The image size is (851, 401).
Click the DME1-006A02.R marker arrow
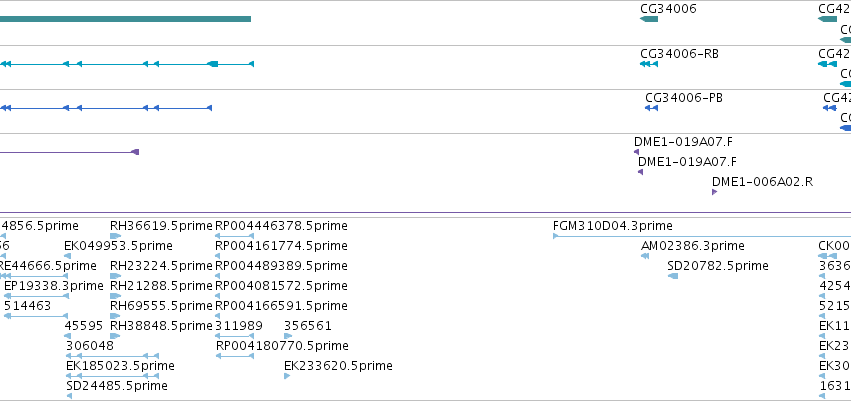[715, 192]
